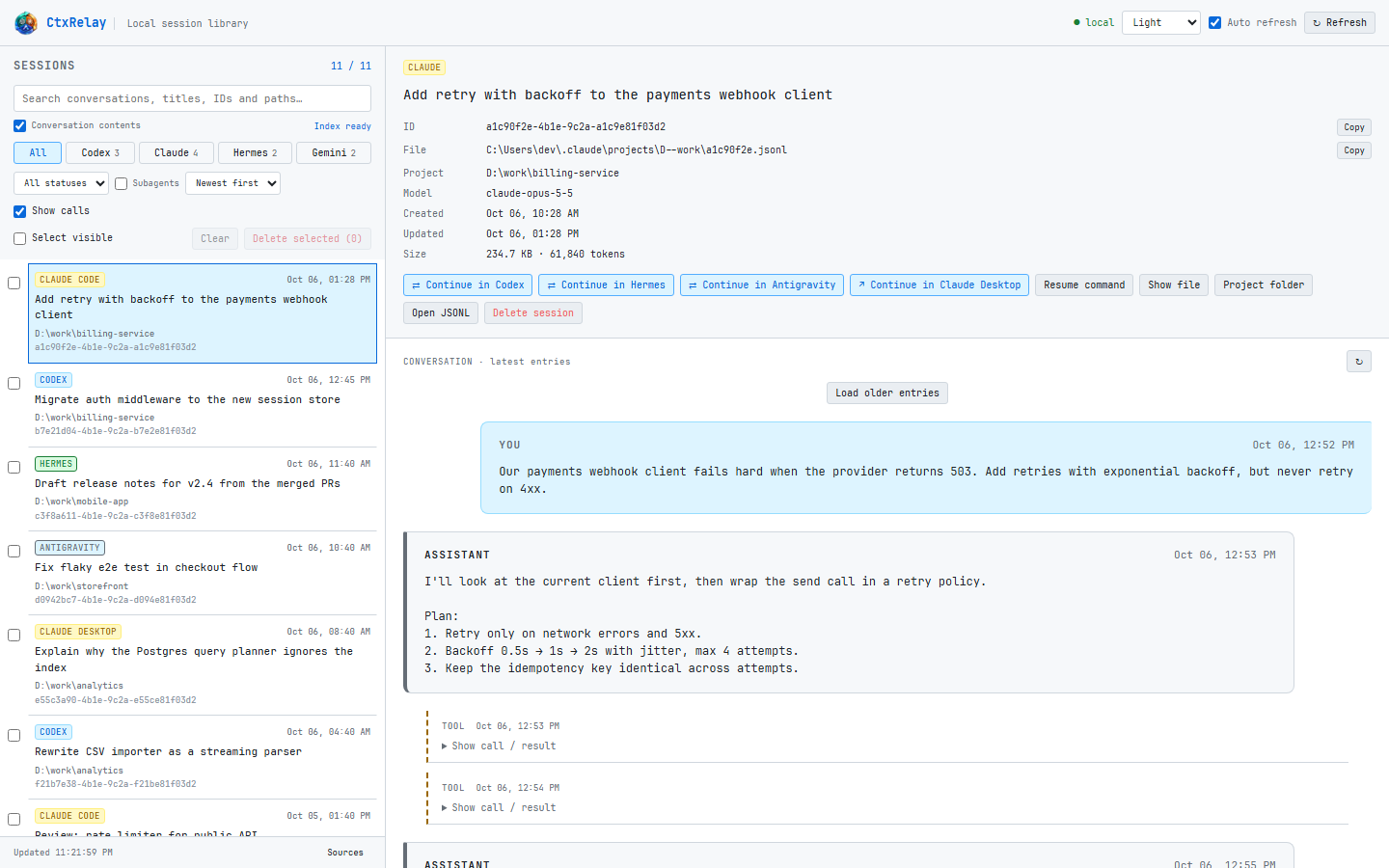Screen dimensions: 1389x868
Task: Click Continue in Antigravity button
Action: point(762,285)
